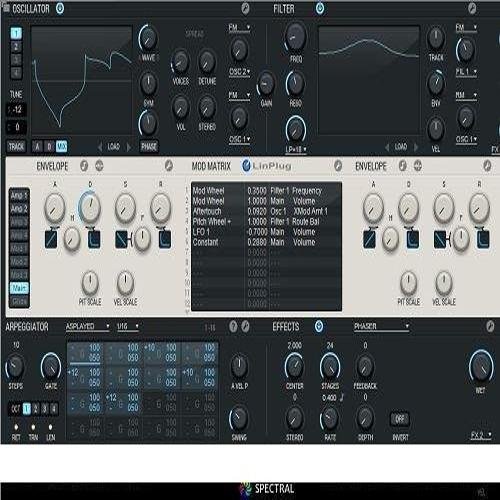The image size is (500, 500).
Task: Select oscillator number 2
Action: [16, 47]
